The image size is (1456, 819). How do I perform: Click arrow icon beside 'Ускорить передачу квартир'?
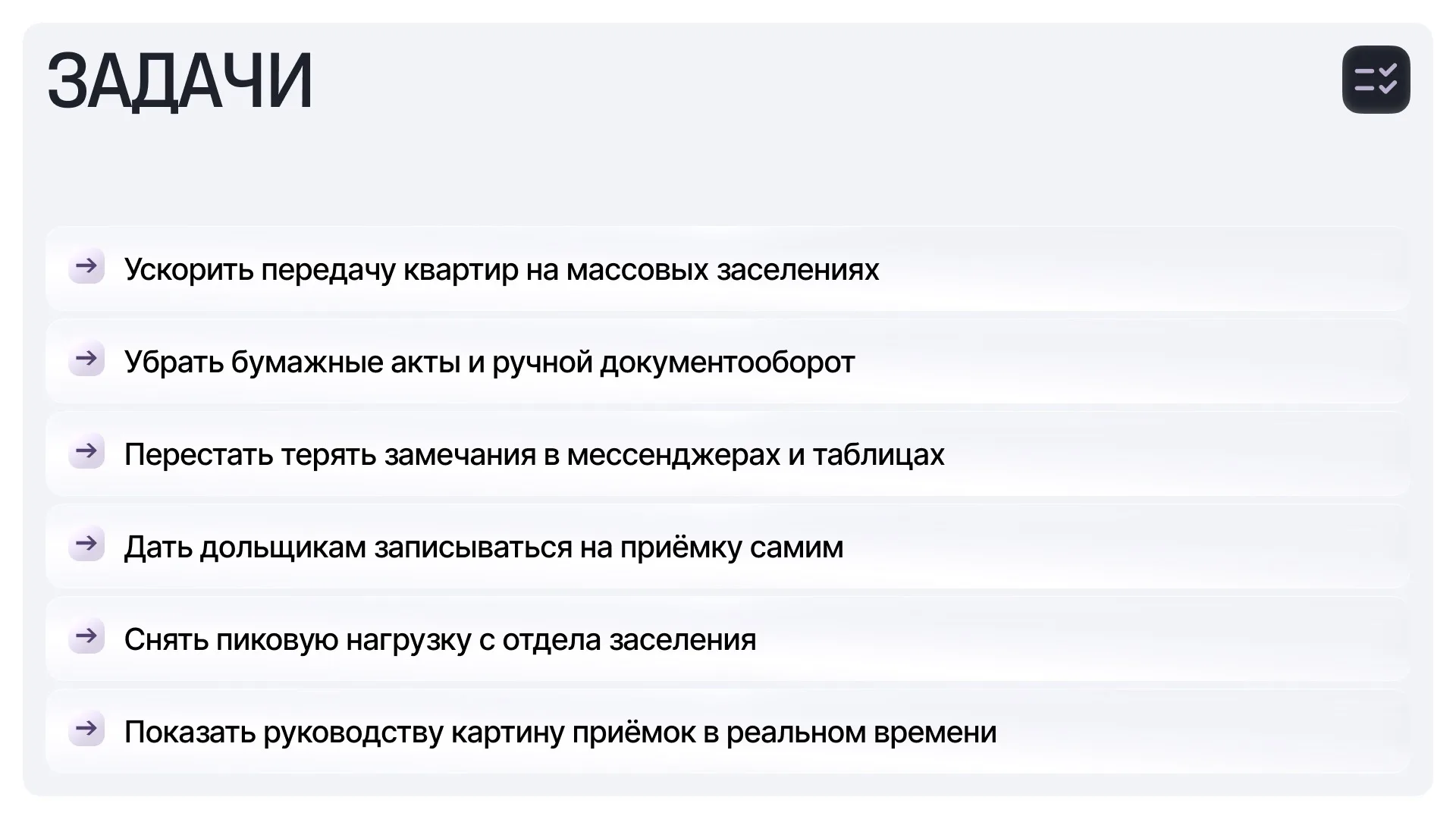[x=86, y=266]
